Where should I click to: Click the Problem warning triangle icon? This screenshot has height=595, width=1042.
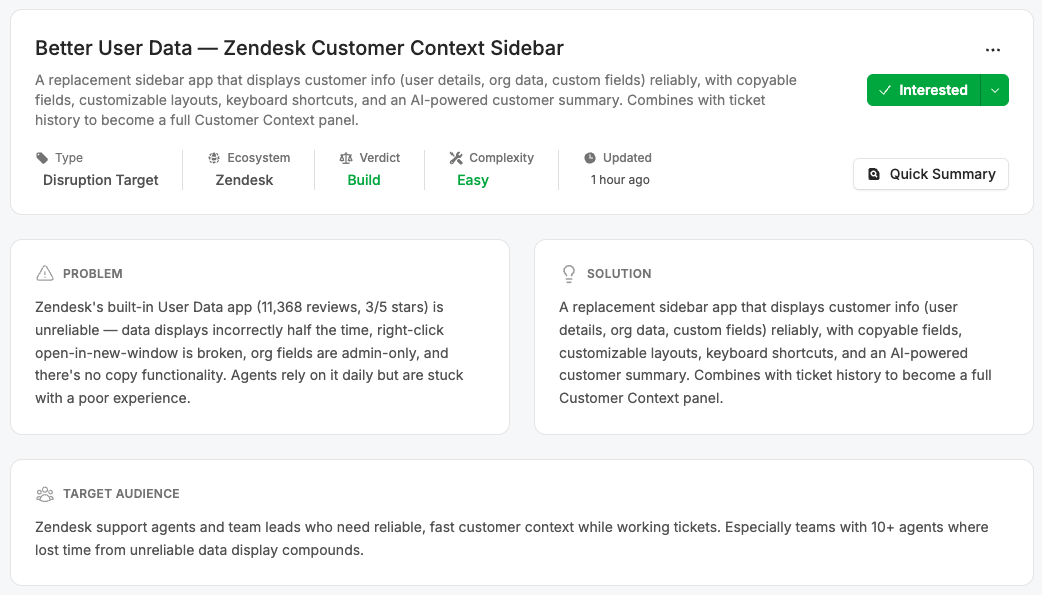coord(45,273)
